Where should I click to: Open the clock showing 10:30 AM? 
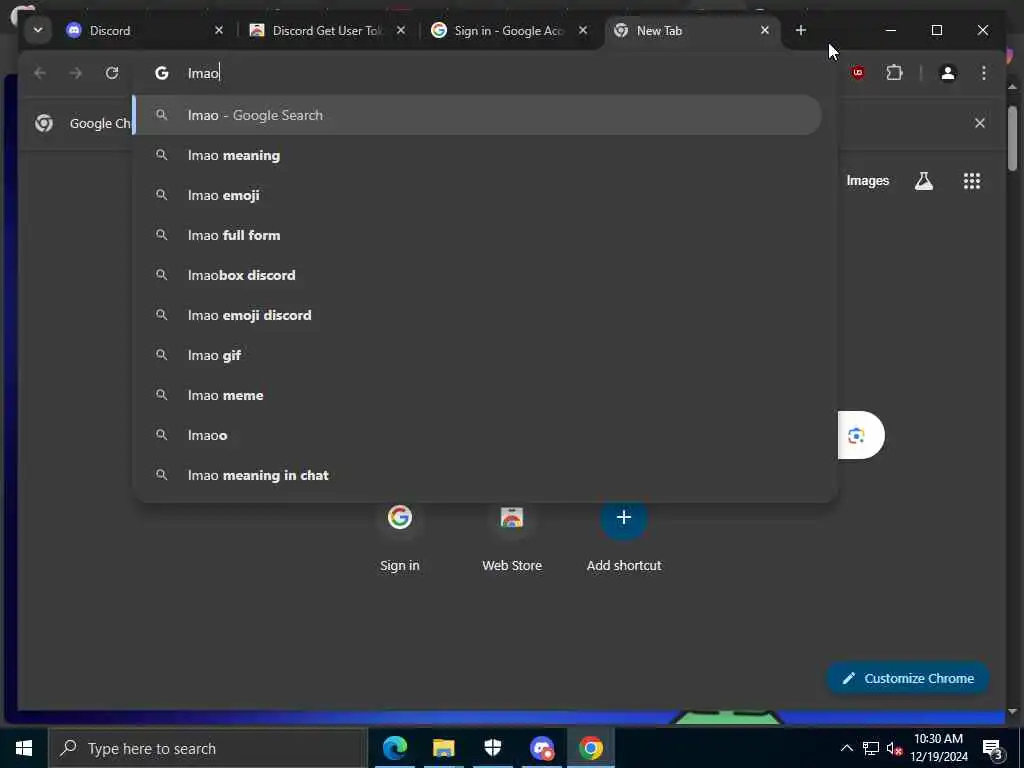(x=939, y=748)
